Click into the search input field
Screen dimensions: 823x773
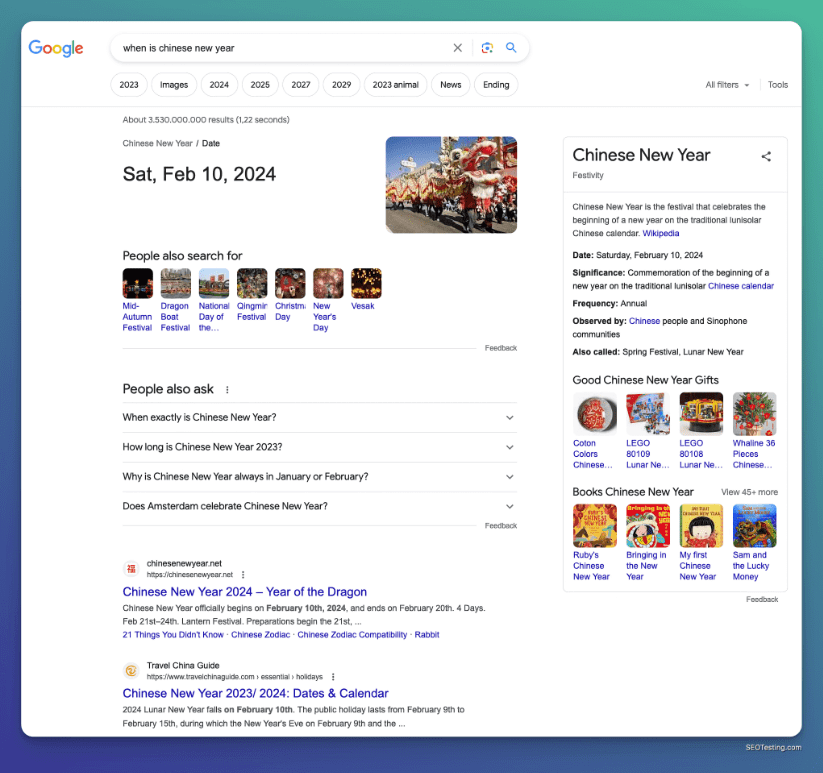280,48
